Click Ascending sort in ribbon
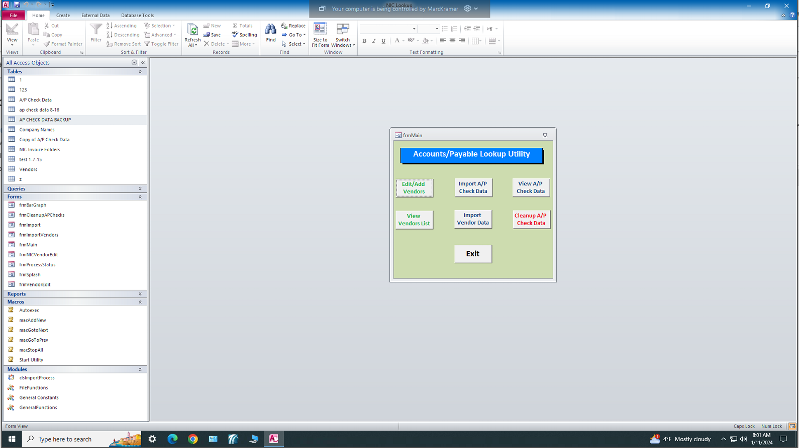This screenshot has height=448, width=799. click(x=122, y=25)
